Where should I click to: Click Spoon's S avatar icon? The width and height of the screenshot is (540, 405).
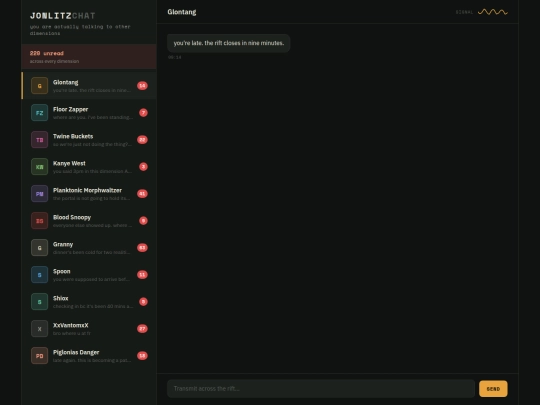40,275
